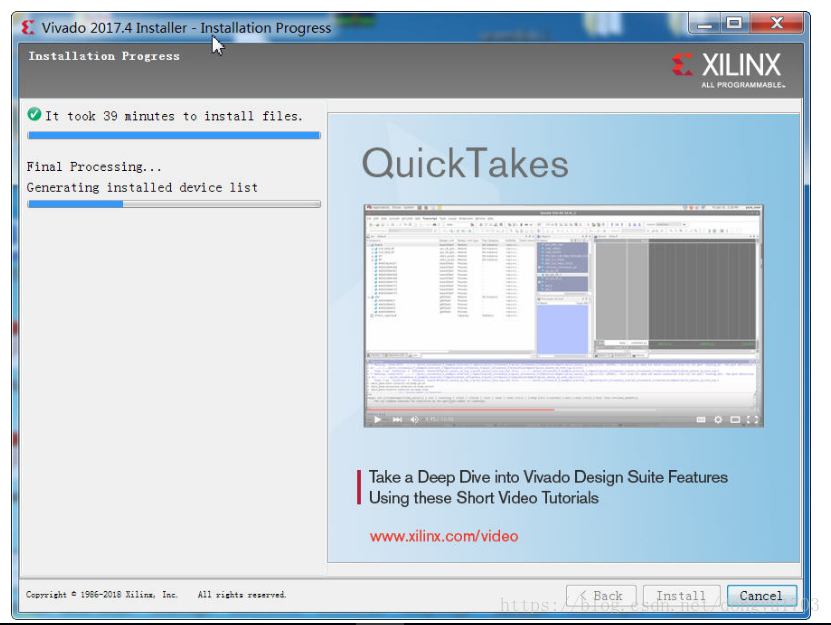The image size is (831, 625).
Task: Click 'All rights reserved.' text
Action: click(x=242, y=595)
